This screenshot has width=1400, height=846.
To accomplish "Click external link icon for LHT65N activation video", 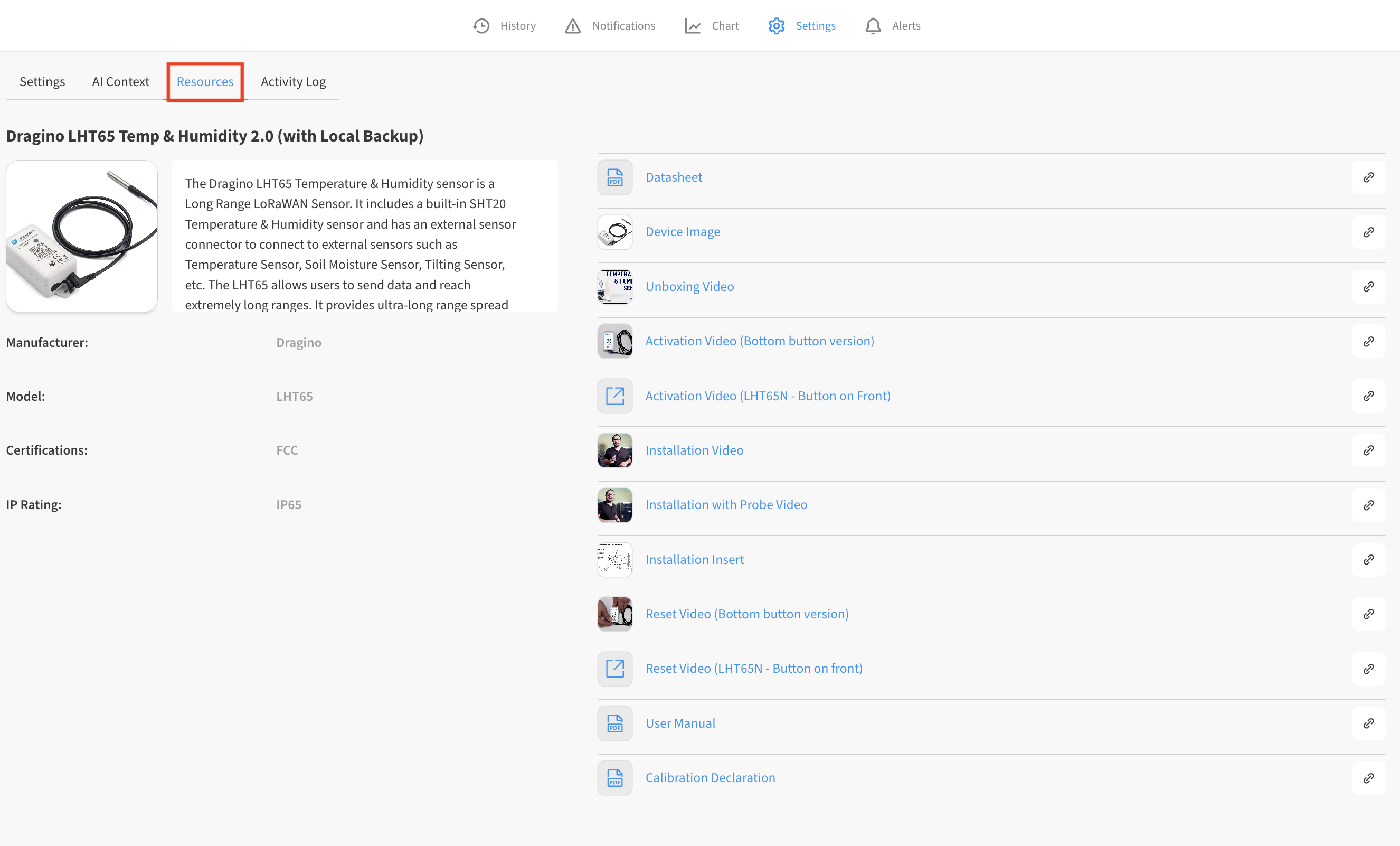I will coord(615,396).
